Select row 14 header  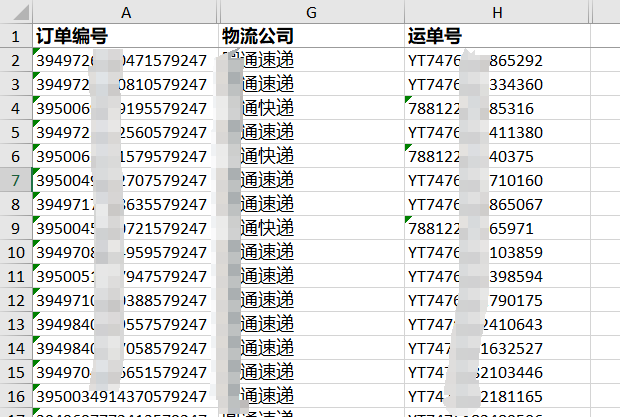[16, 348]
